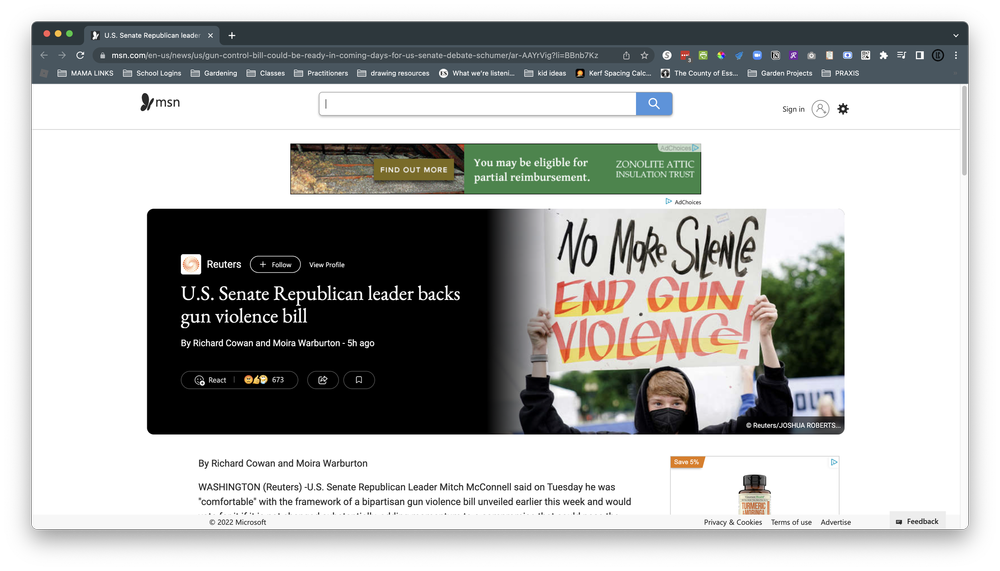The height and width of the screenshot is (571, 1000).
Task: Open a new tab with the plus button
Action: click(x=232, y=35)
